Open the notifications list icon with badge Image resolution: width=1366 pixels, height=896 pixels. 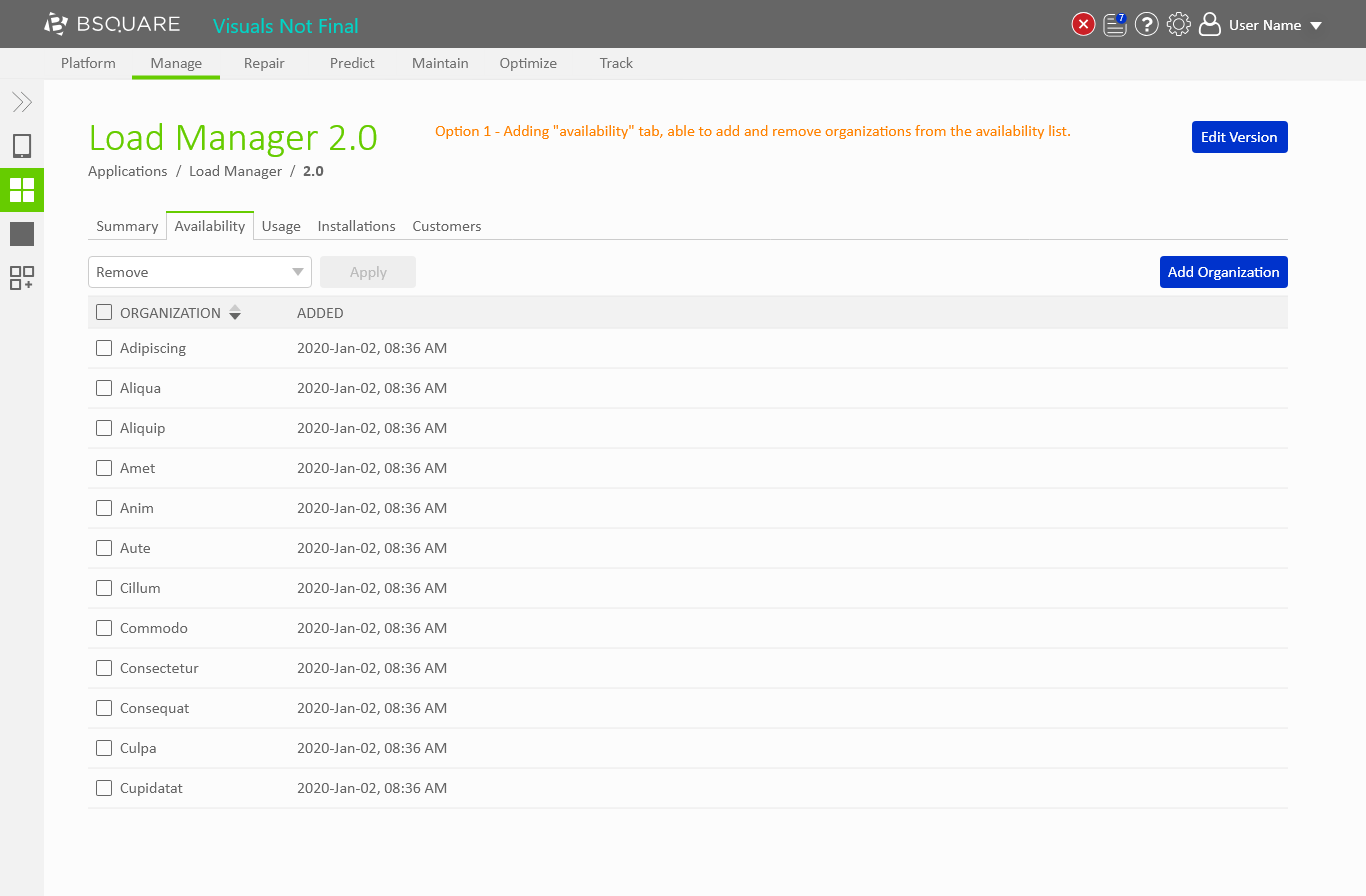(x=1115, y=25)
